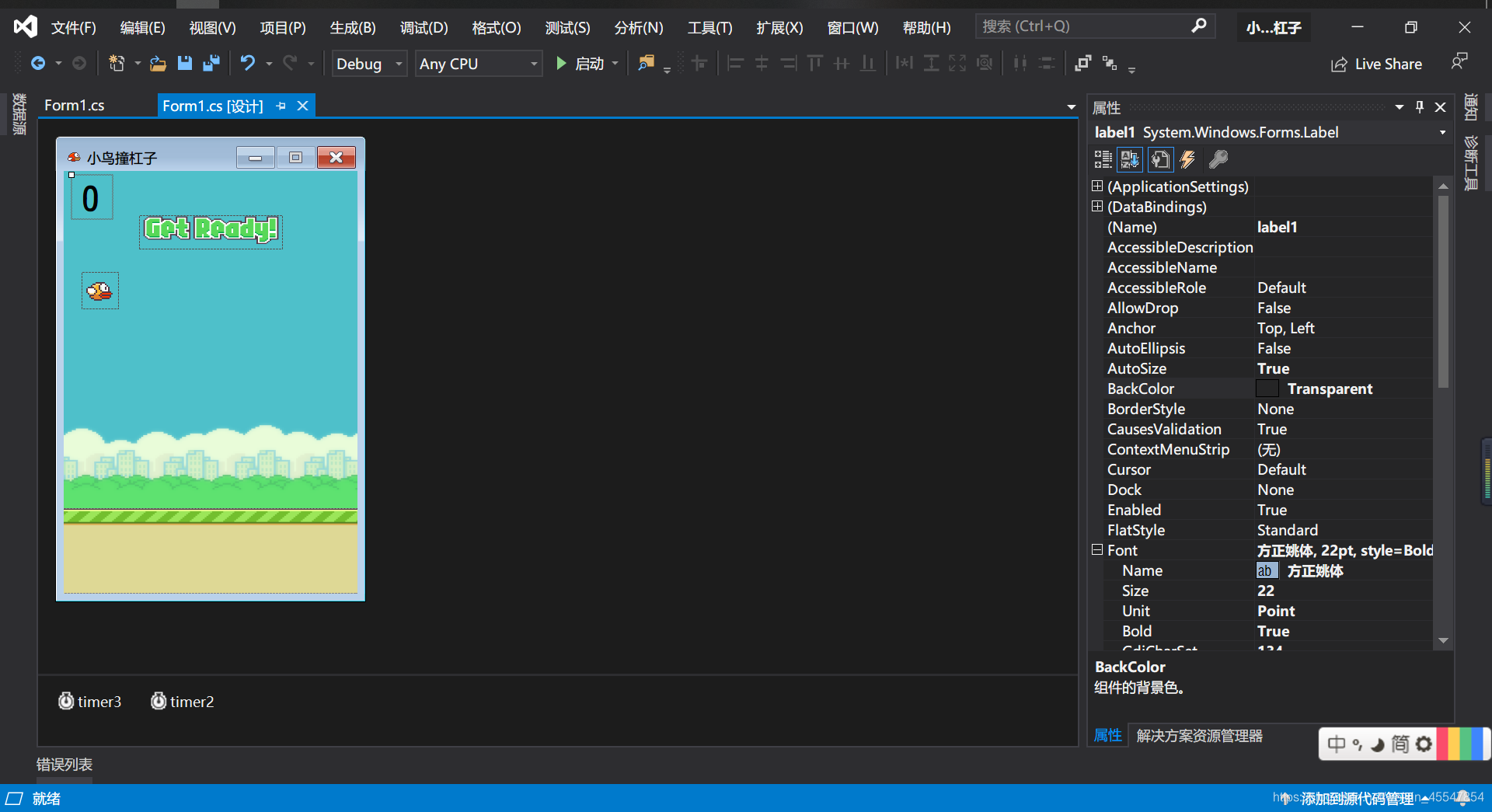
Task: Open the 生成(B) menu
Action: click(353, 27)
